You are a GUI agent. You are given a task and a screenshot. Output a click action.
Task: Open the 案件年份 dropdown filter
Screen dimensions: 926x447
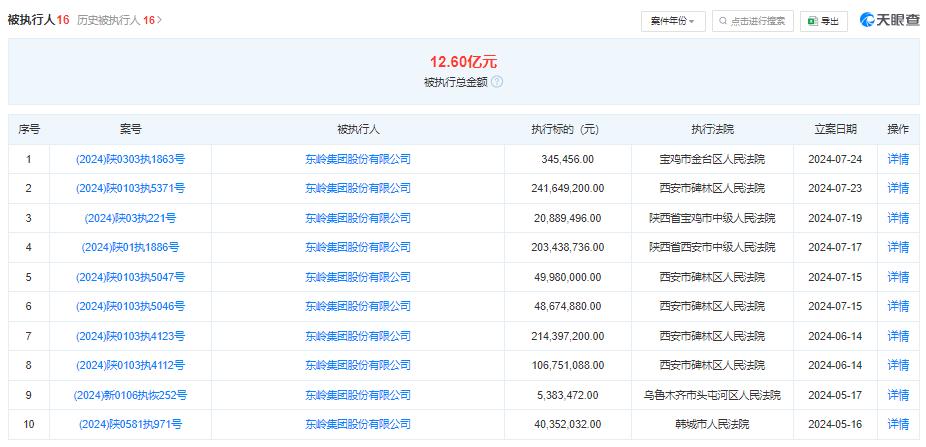[673, 21]
